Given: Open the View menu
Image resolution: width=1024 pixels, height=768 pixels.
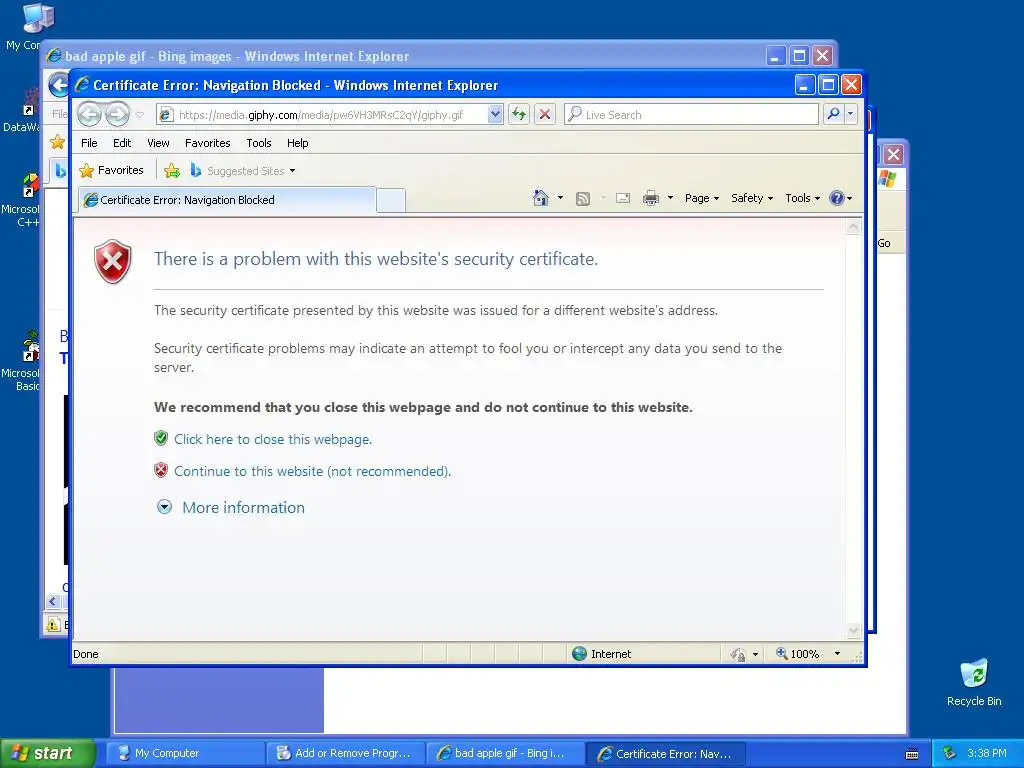Looking at the screenshot, I should [x=158, y=143].
